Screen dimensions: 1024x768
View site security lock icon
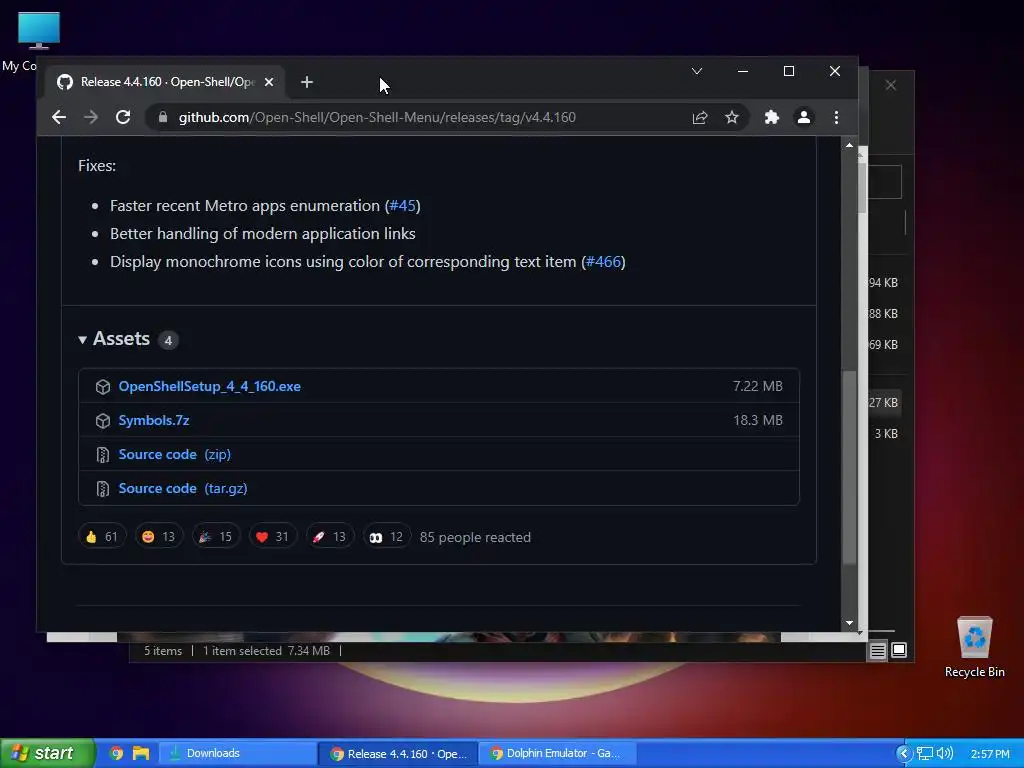tap(163, 118)
